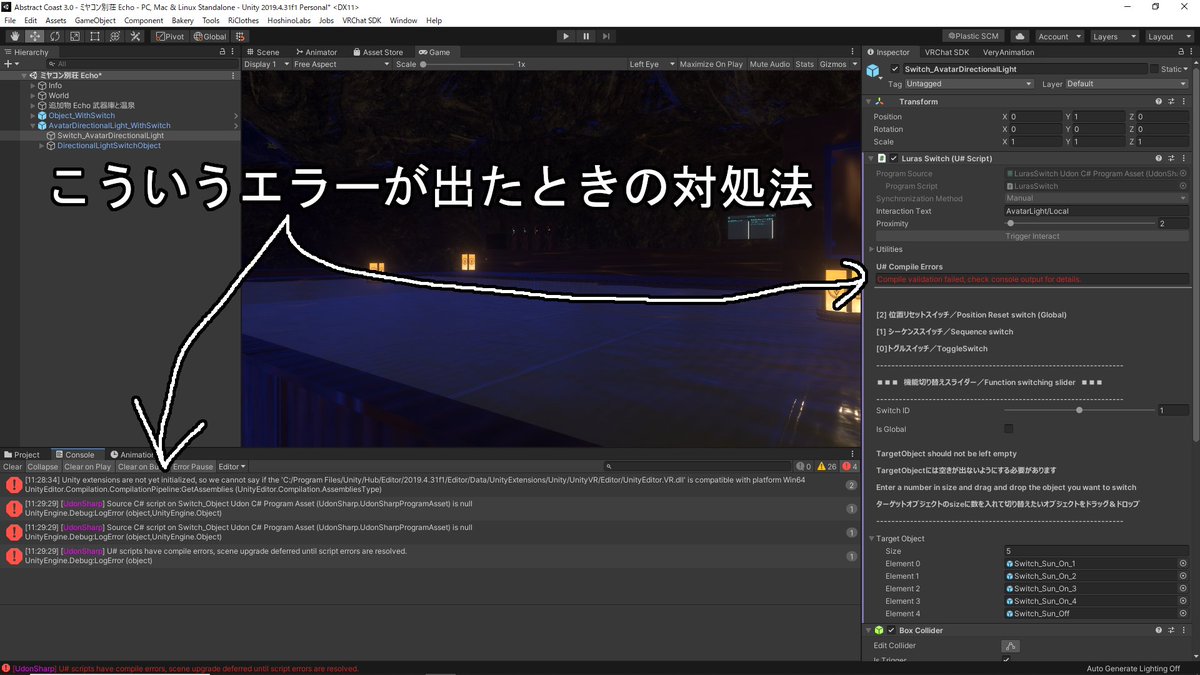Viewport: 1200px width, 675px height.
Task: Open the Bakery menu
Action: pos(182,20)
